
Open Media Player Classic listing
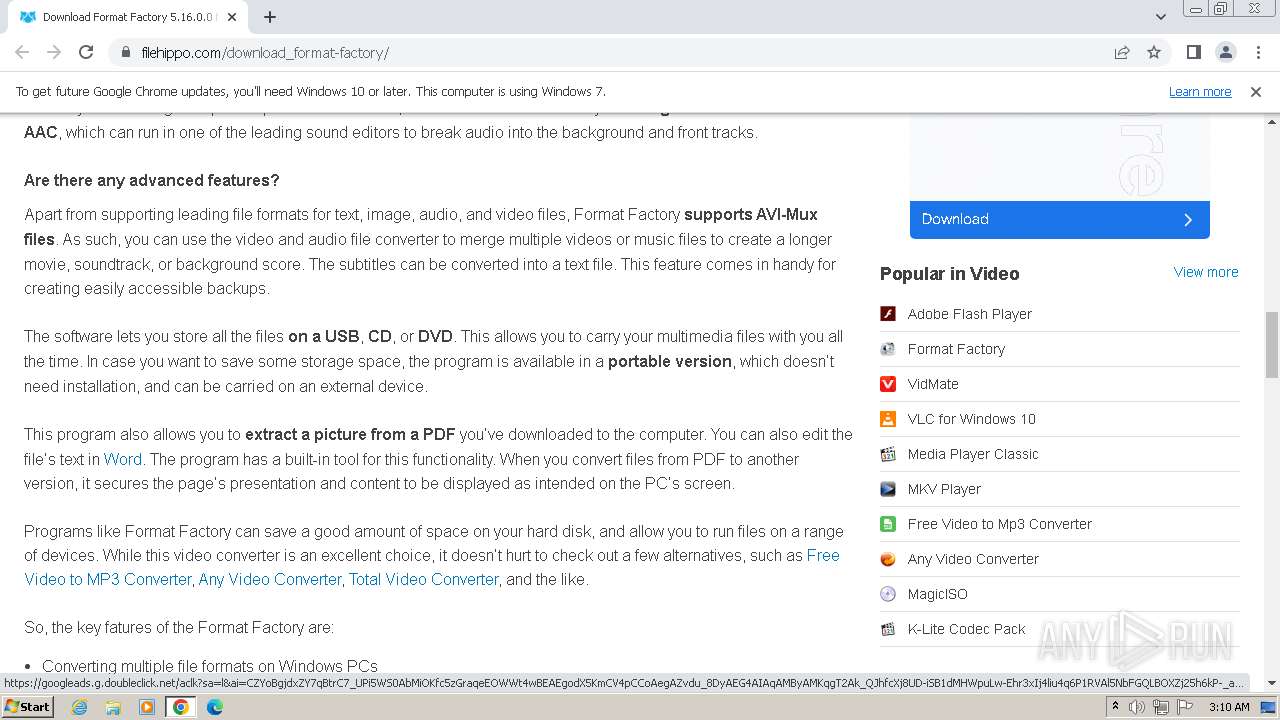point(973,454)
